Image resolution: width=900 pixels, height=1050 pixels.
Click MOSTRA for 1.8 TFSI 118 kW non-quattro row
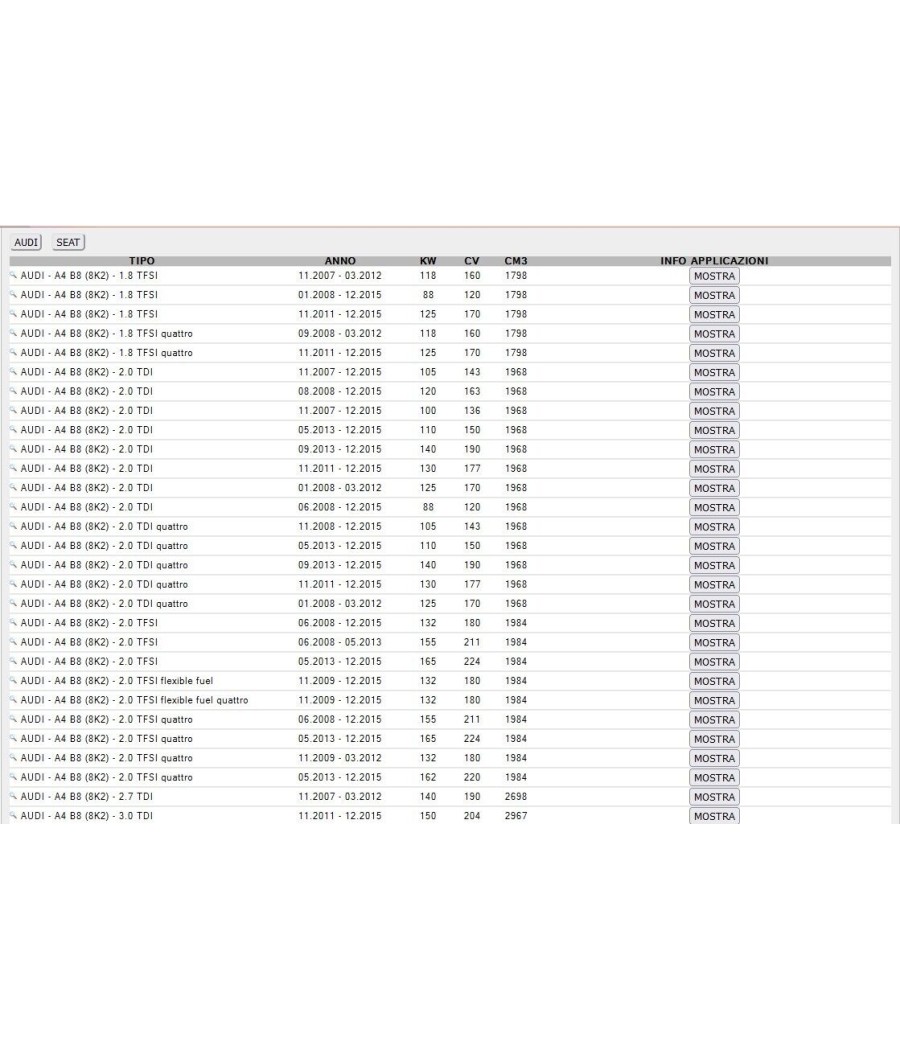715,276
